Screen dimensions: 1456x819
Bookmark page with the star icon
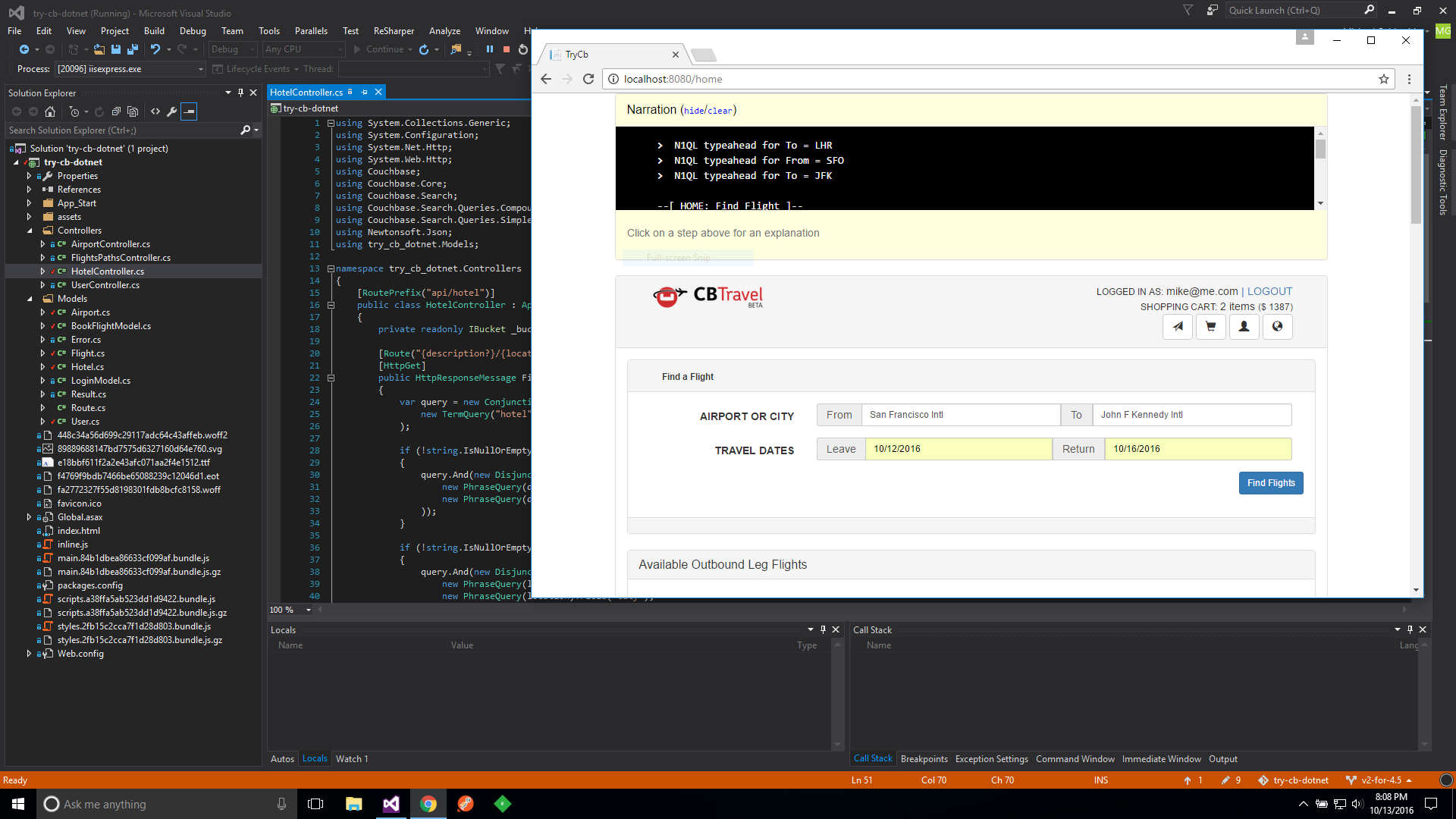click(x=1384, y=79)
